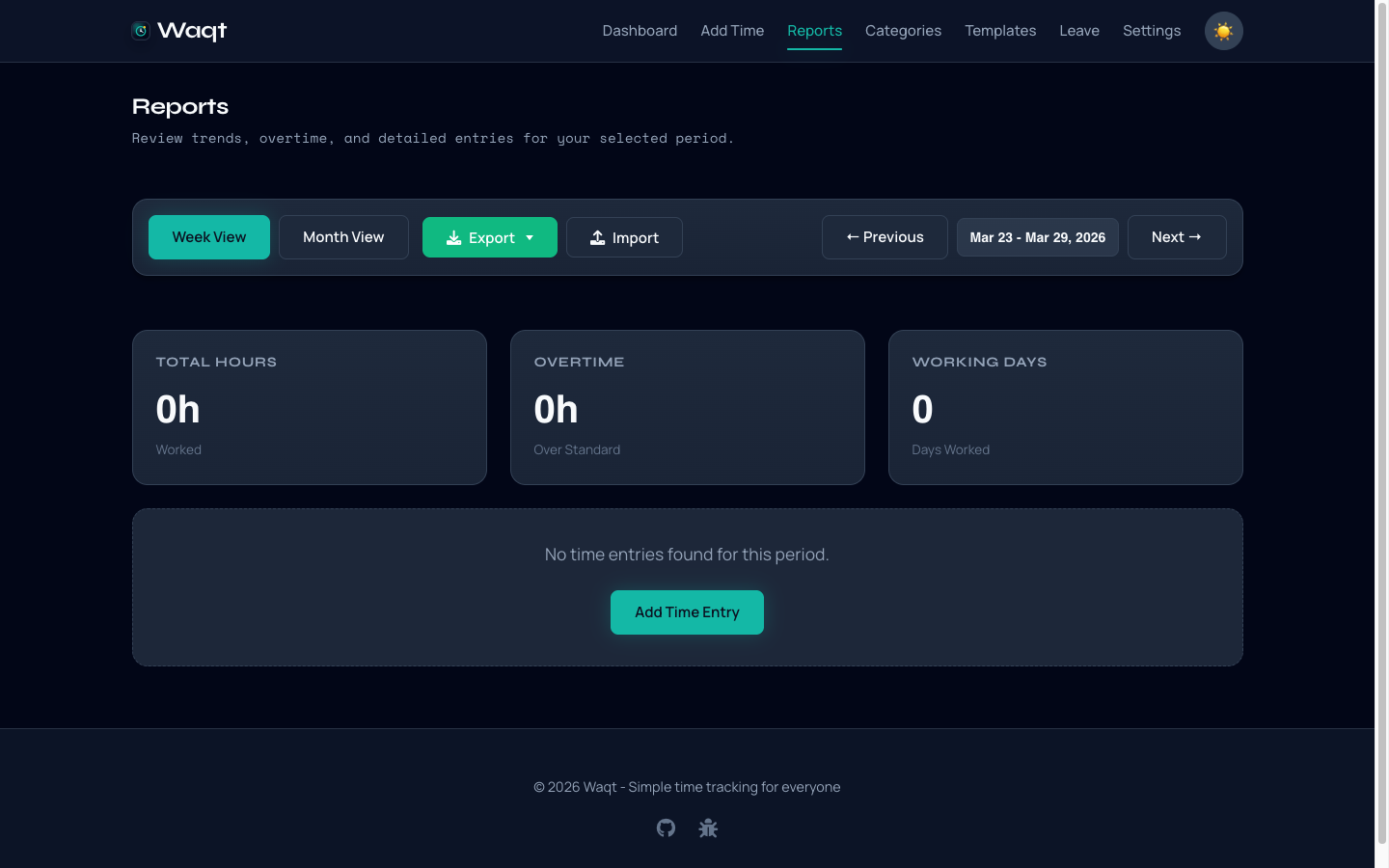Toggle light mode with the sun icon

click(1223, 31)
